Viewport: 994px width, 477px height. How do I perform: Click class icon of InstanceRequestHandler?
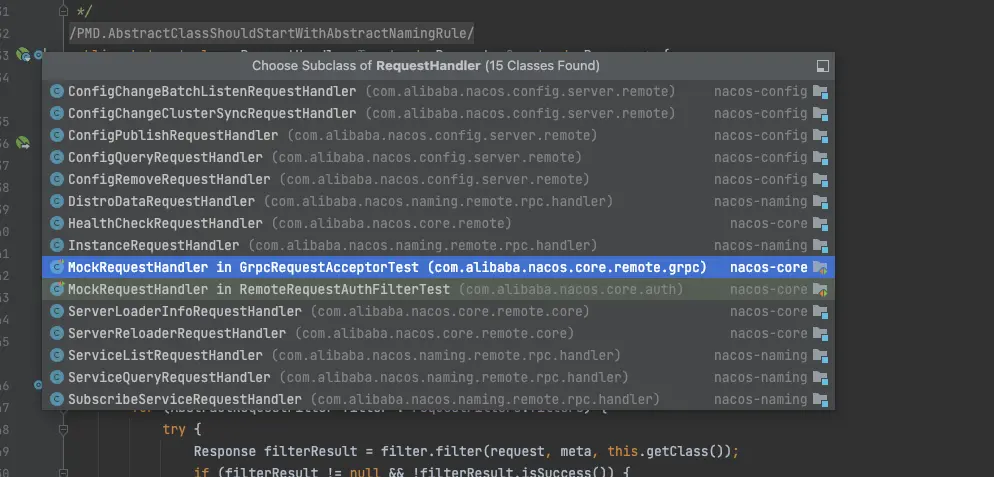57,245
